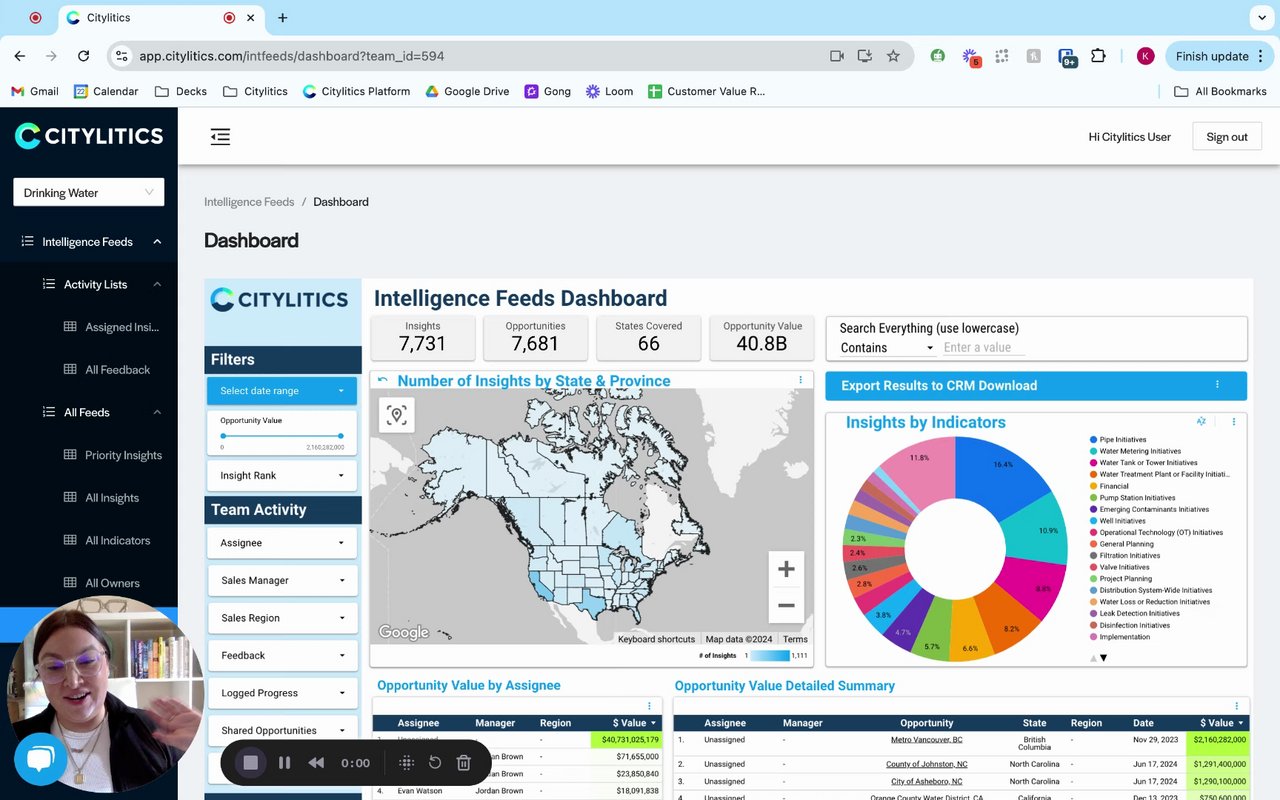This screenshot has height=800, width=1280.
Task: Open three-dot menu for Insights by Indicators
Action: [x=1234, y=422]
